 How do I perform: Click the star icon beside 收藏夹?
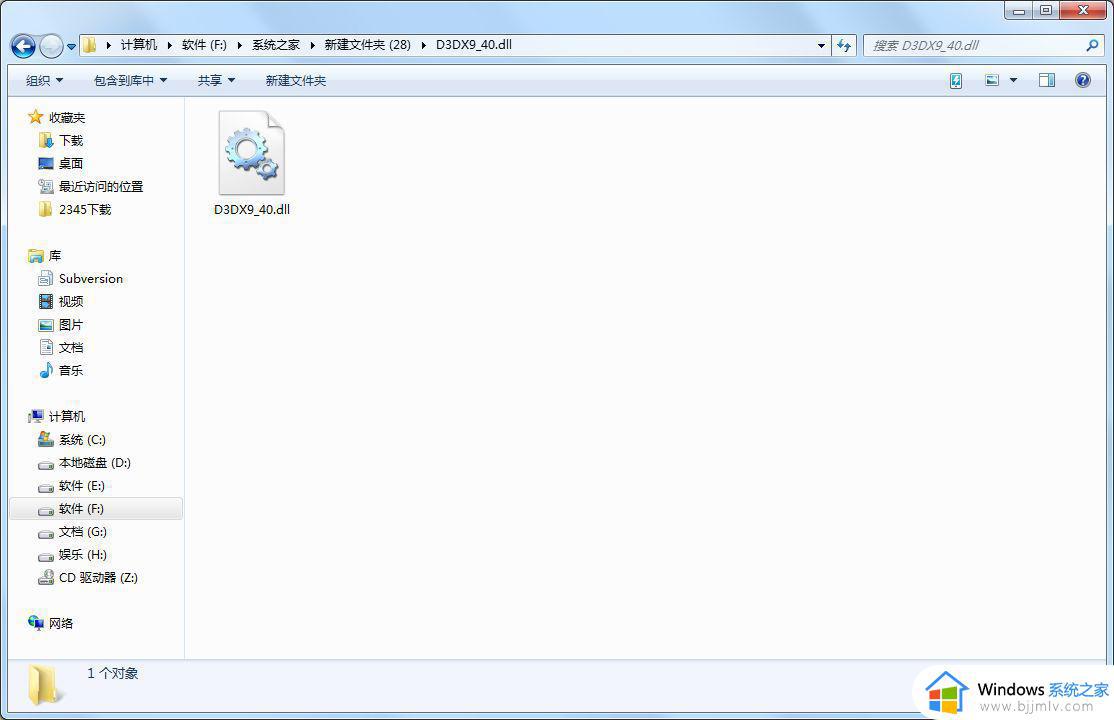click(36, 117)
